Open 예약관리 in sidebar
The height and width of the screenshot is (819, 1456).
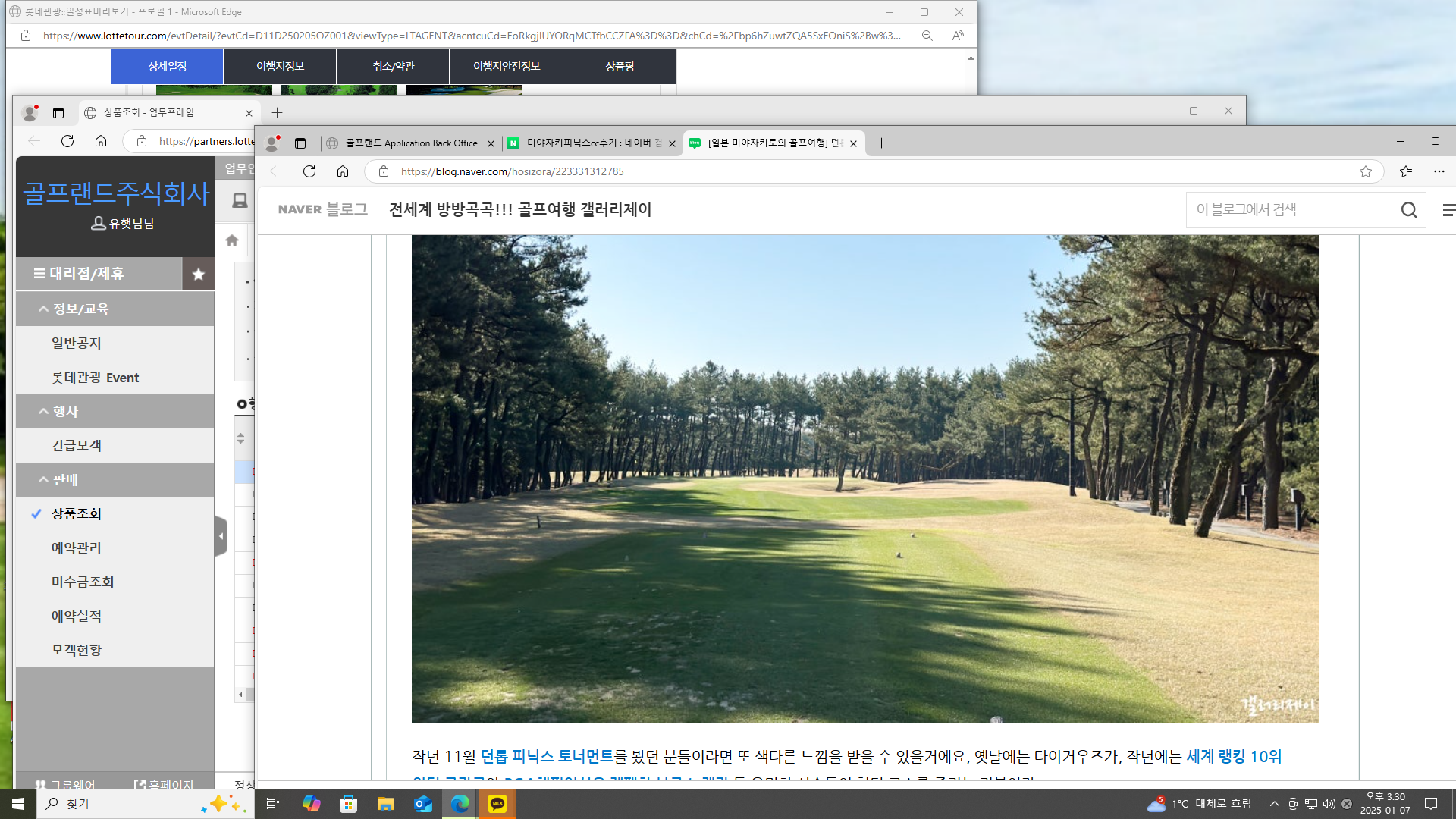point(115,548)
